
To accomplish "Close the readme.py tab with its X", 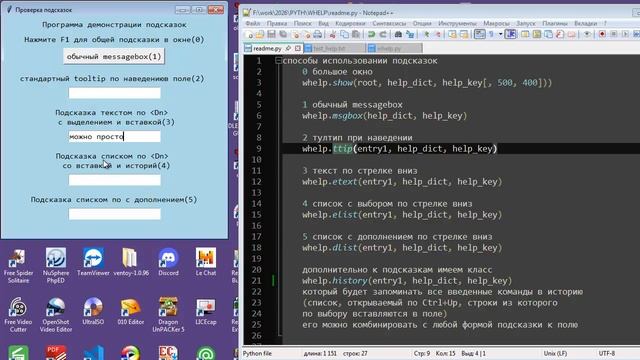I will pos(298,48).
